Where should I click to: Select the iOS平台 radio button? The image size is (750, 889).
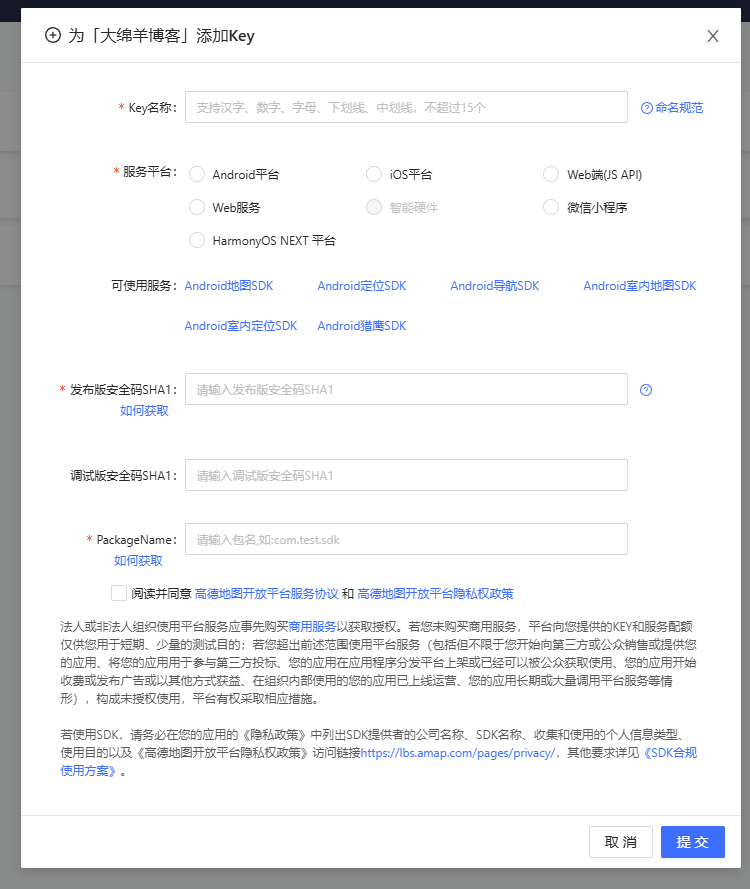[374, 174]
